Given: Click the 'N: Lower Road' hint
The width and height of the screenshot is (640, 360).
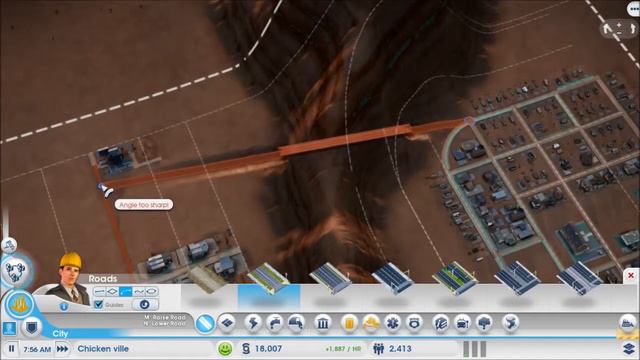Looking at the screenshot, I should [x=165, y=323].
